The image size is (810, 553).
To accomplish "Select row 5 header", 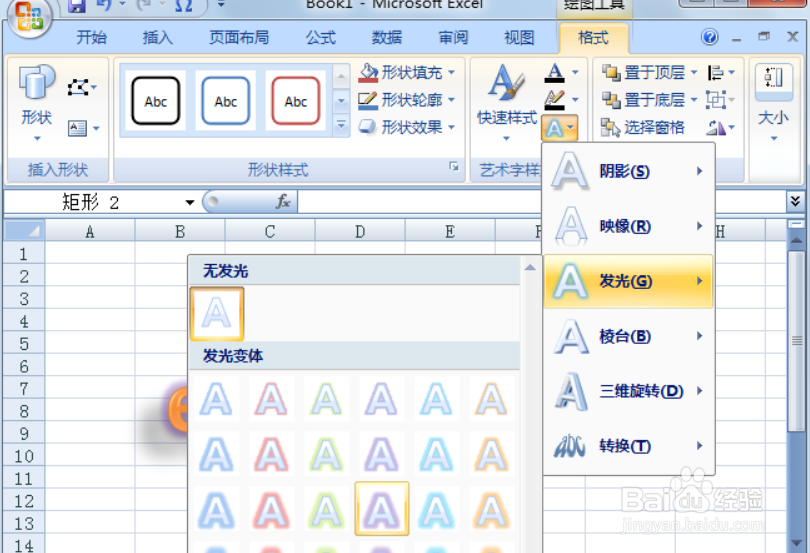I will click(24, 344).
